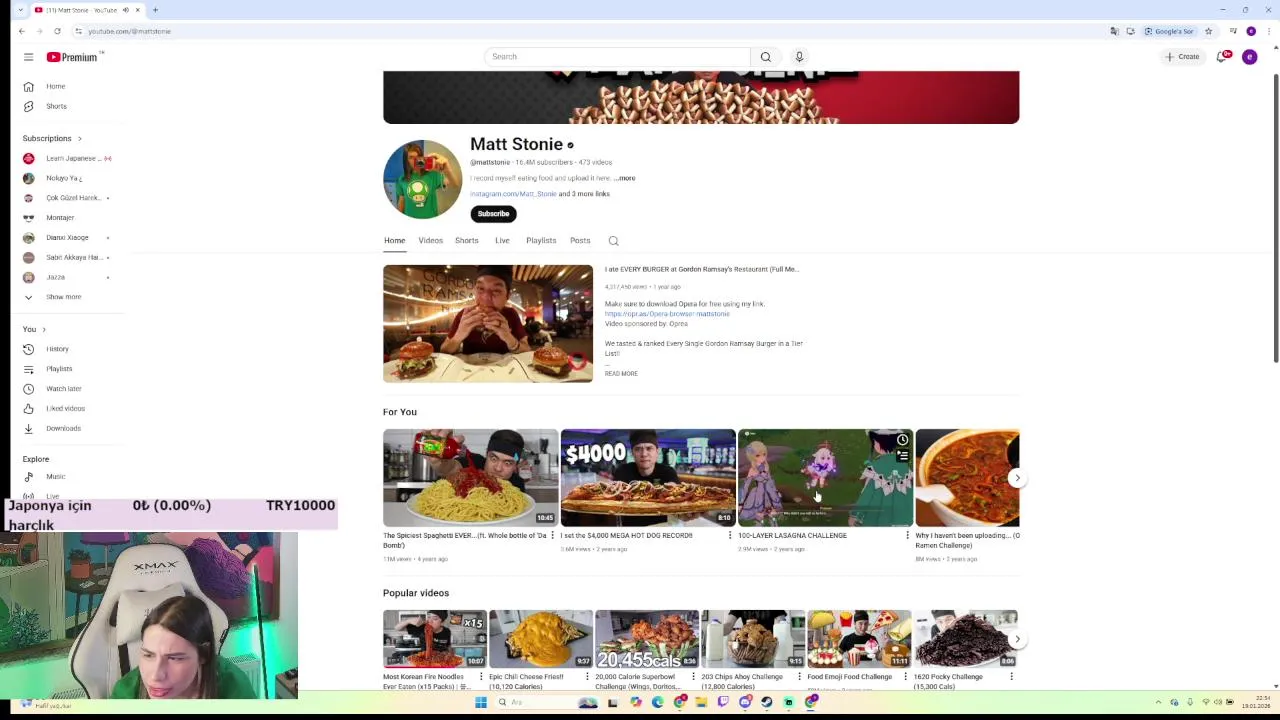Subscribe to Matt Stonie
Viewport: 1280px width, 720px height.
pos(493,214)
